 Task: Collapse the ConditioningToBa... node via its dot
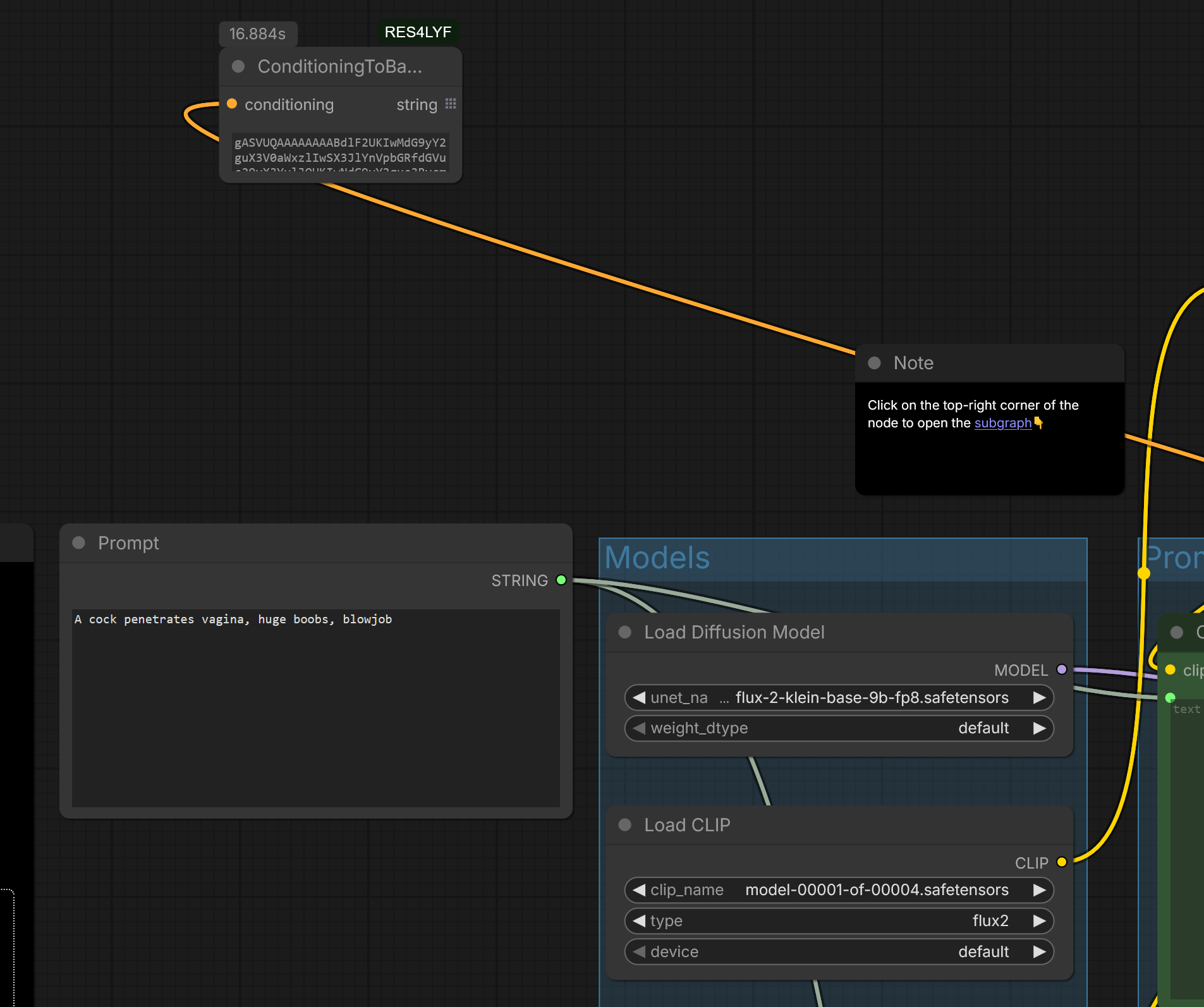coord(238,66)
